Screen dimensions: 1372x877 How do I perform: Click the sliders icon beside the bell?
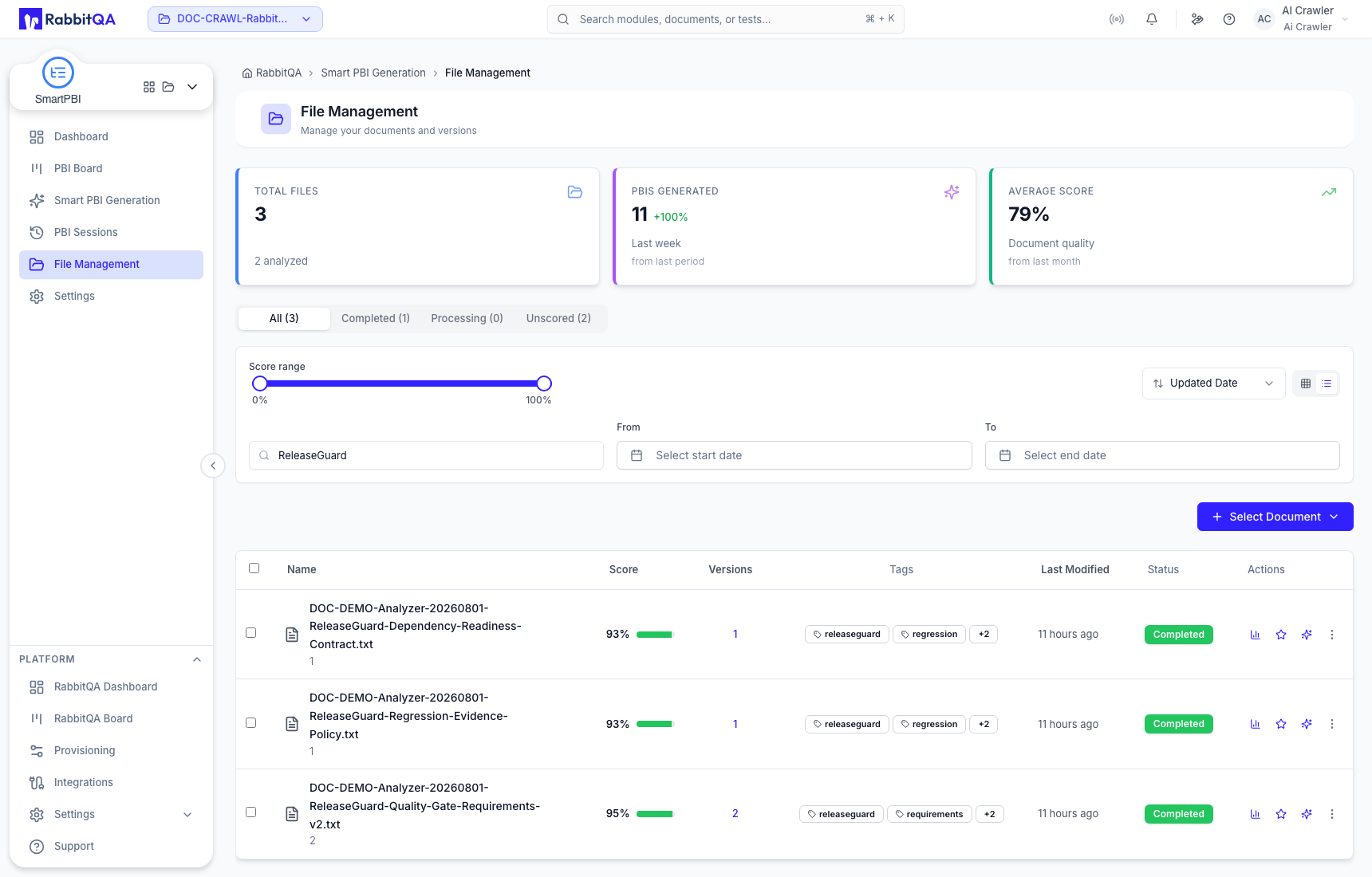point(1197,19)
